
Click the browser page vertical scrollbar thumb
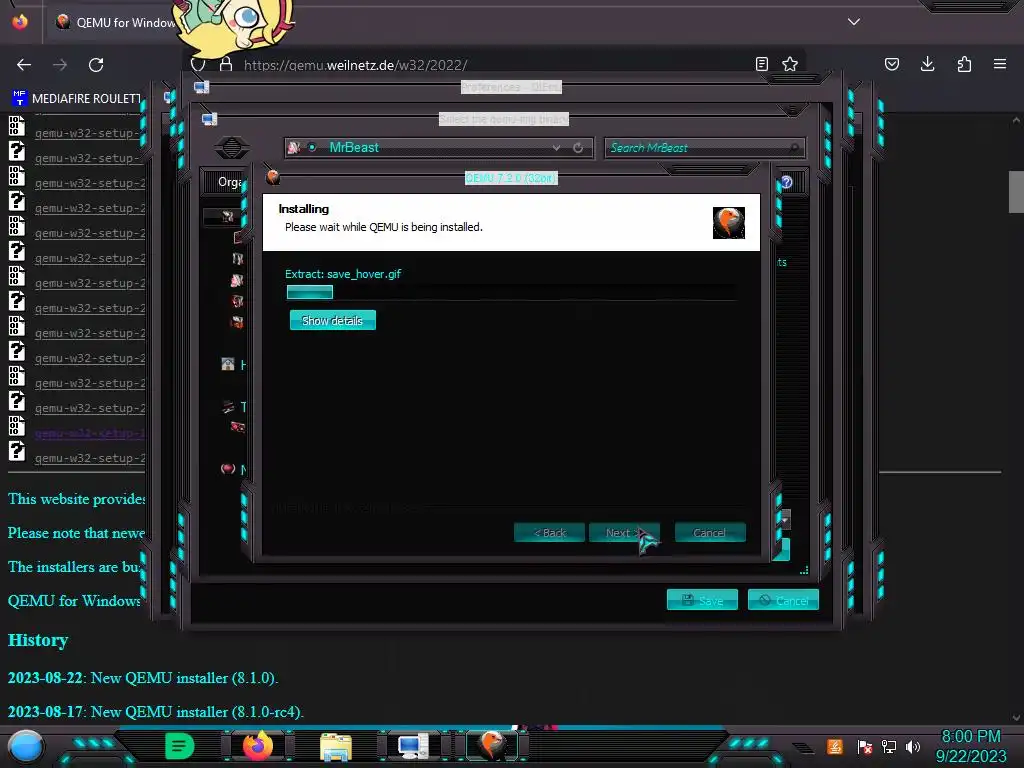(1016, 191)
